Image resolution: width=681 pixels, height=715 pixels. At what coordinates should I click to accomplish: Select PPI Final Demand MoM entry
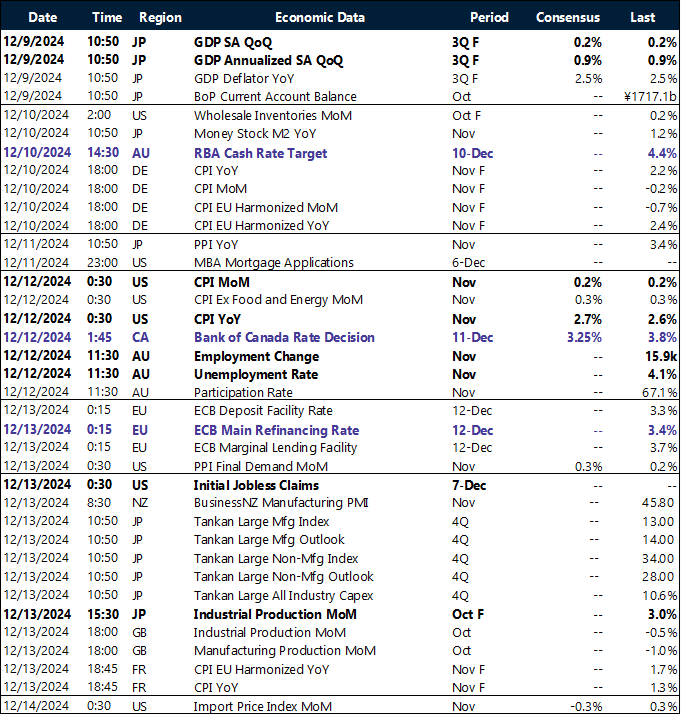click(x=261, y=466)
